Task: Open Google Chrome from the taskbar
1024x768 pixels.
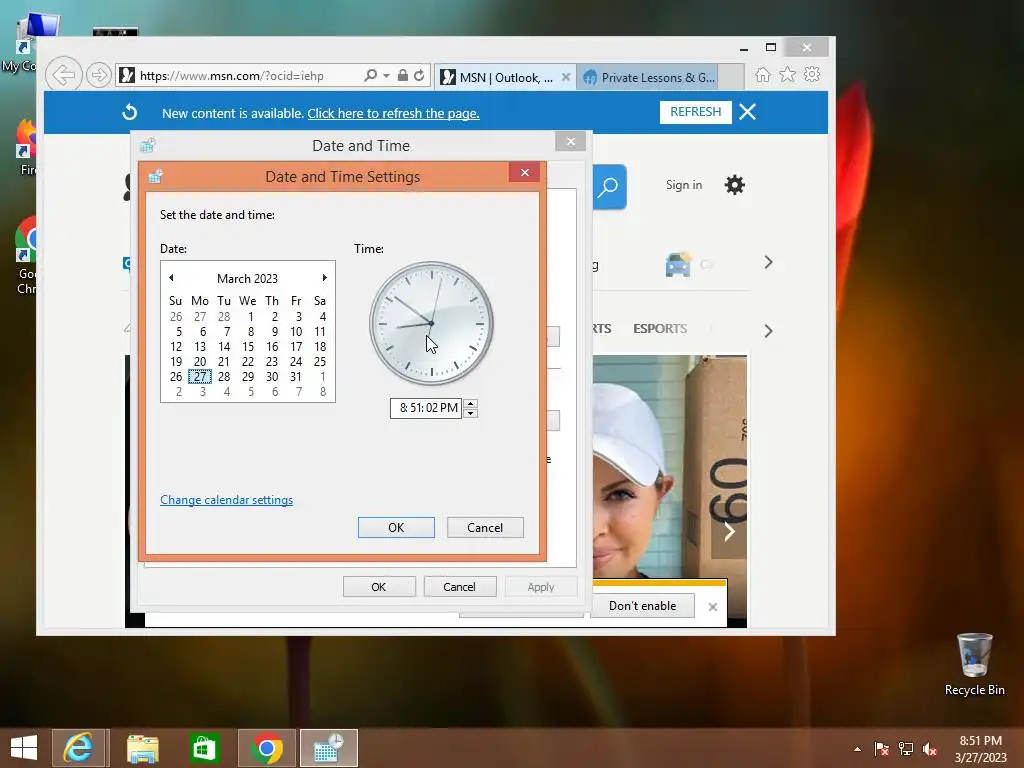Action: [266, 748]
